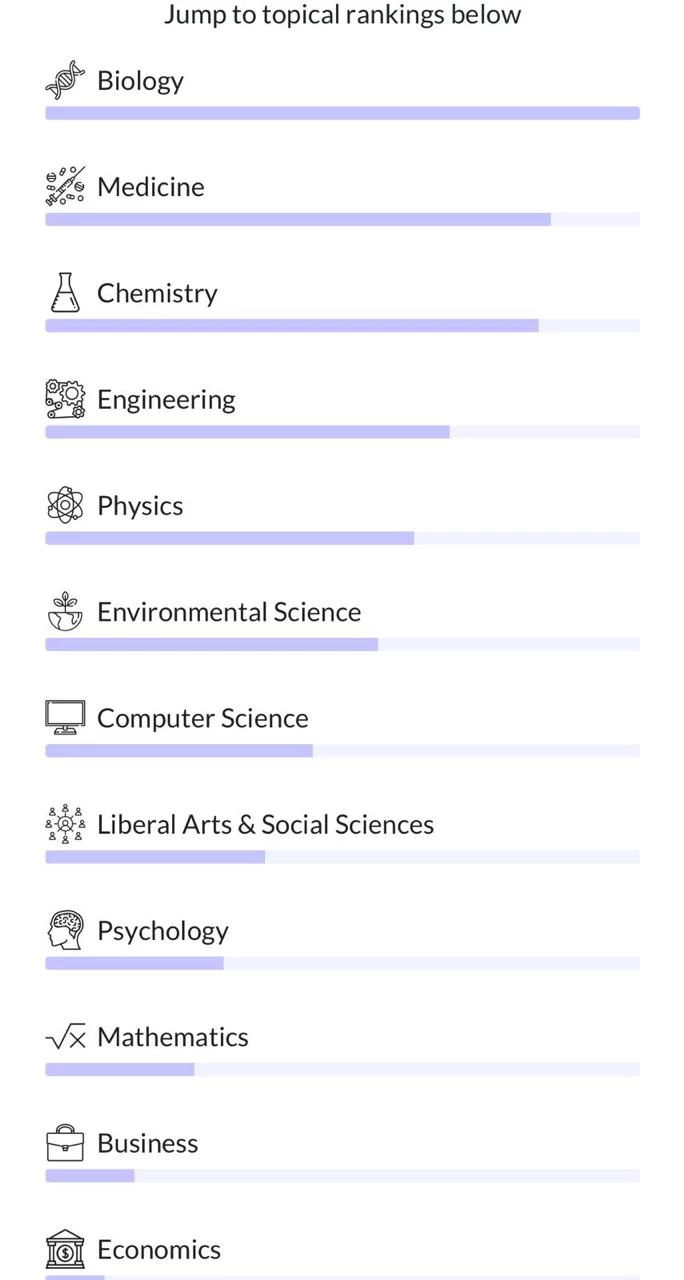Click the Business briefcase icon
Image resolution: width=684 pixels, height=1280 pixels.
click(x=65, y=1143)
